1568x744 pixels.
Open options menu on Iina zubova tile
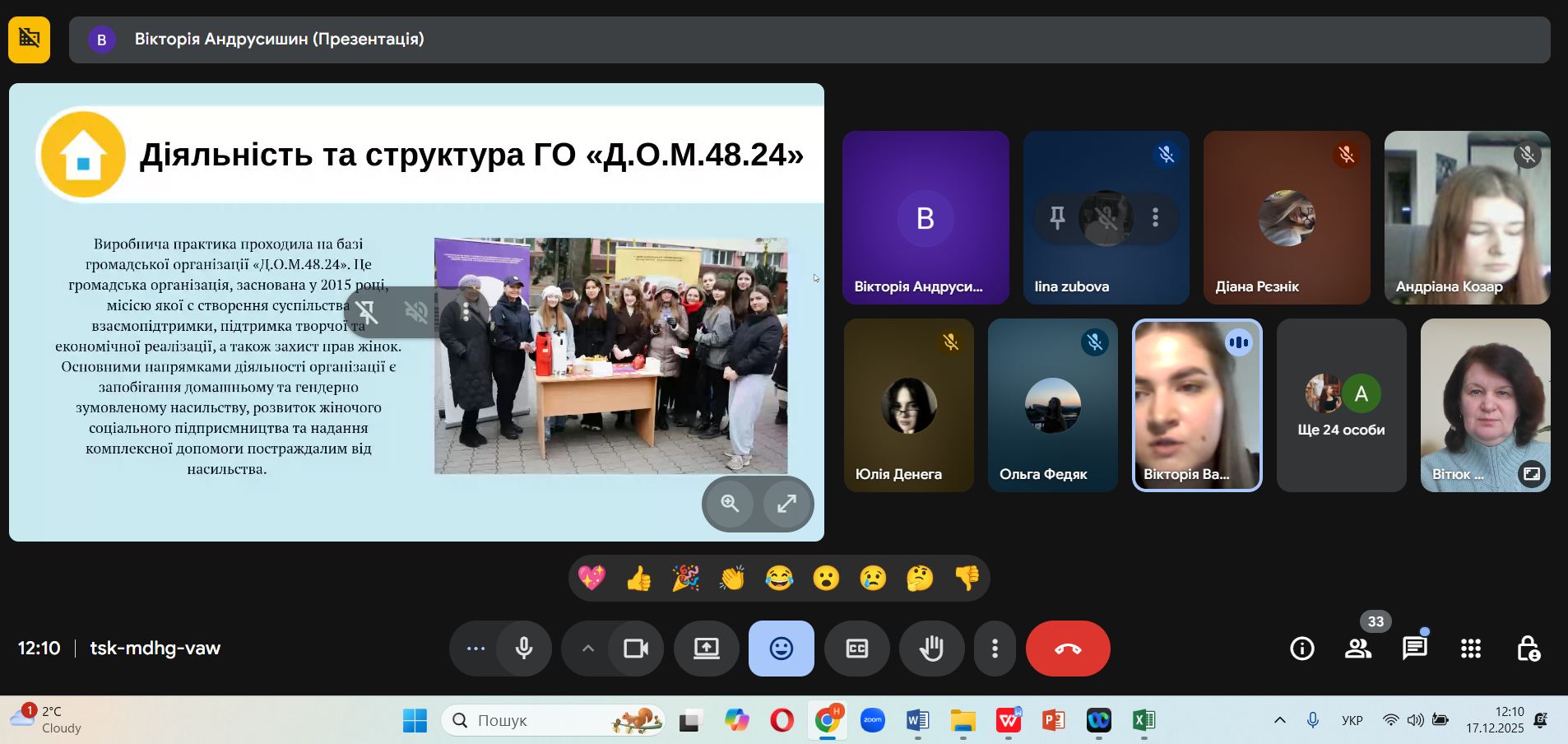point(1155,217)
